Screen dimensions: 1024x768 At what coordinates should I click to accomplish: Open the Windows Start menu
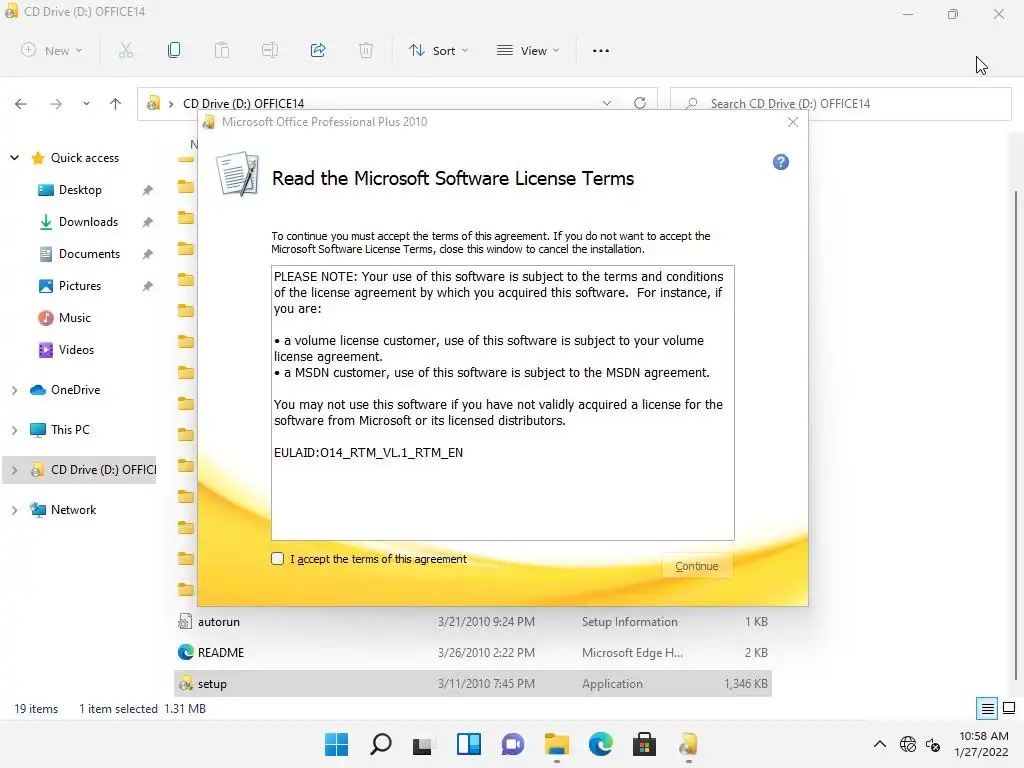coord(336,744)
